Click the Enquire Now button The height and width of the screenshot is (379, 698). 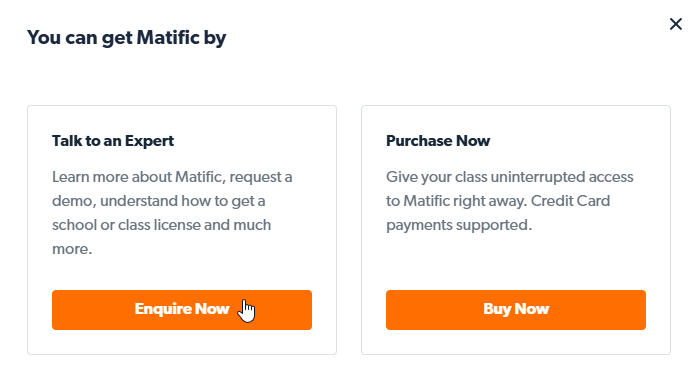point(182,310)
